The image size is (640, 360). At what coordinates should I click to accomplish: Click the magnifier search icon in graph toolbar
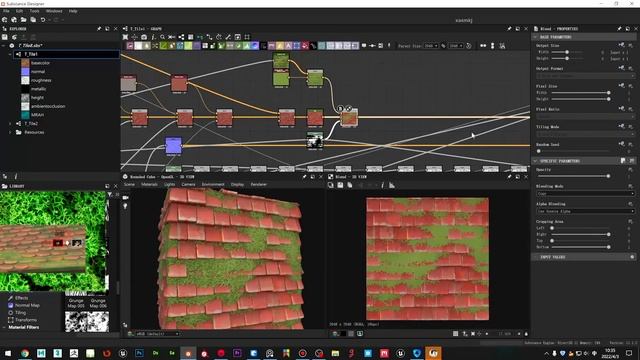coord(162,37)
